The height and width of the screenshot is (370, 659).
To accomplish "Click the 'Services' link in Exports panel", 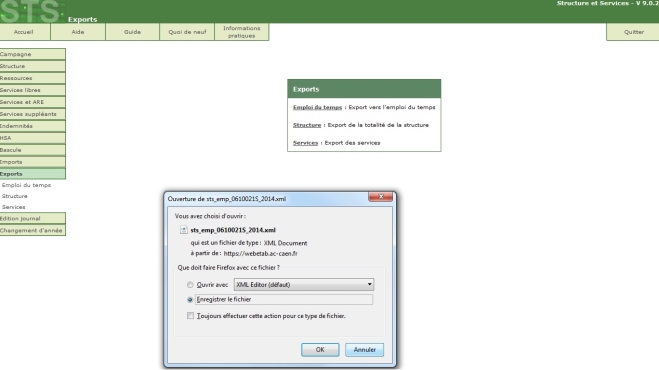I will point(305,143).
